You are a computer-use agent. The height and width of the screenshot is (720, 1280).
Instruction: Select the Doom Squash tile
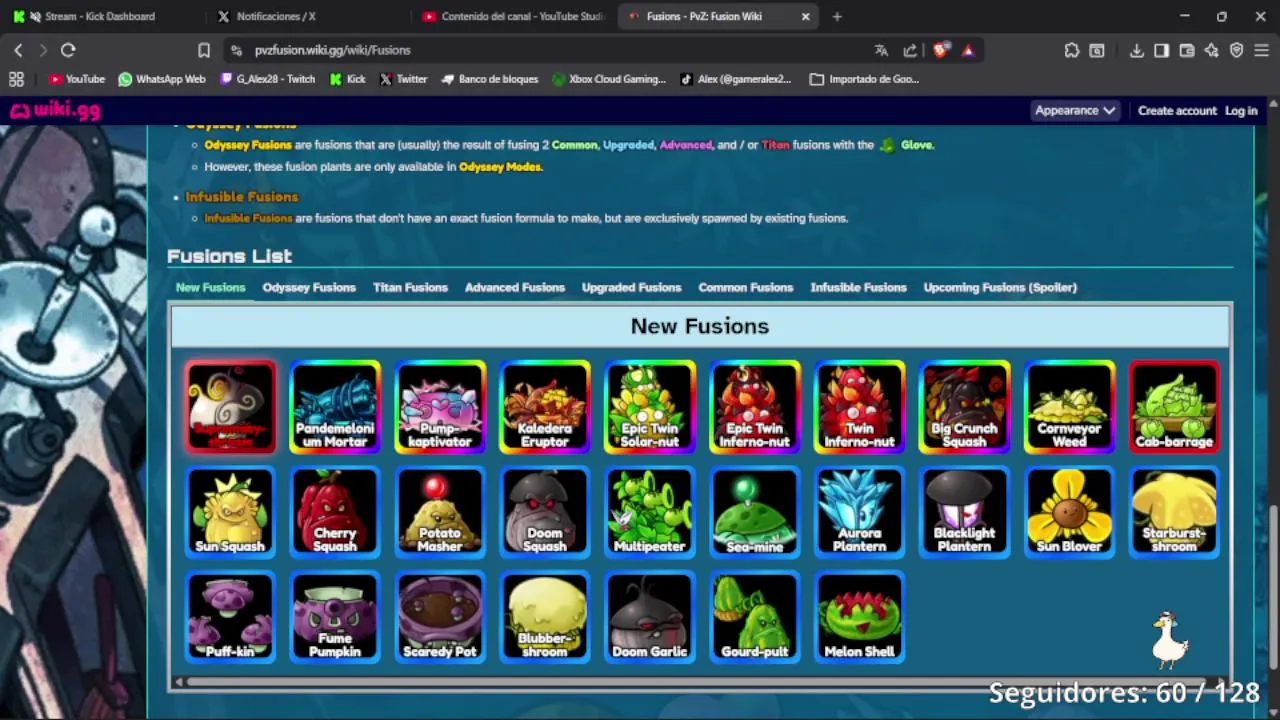(545, 512)
